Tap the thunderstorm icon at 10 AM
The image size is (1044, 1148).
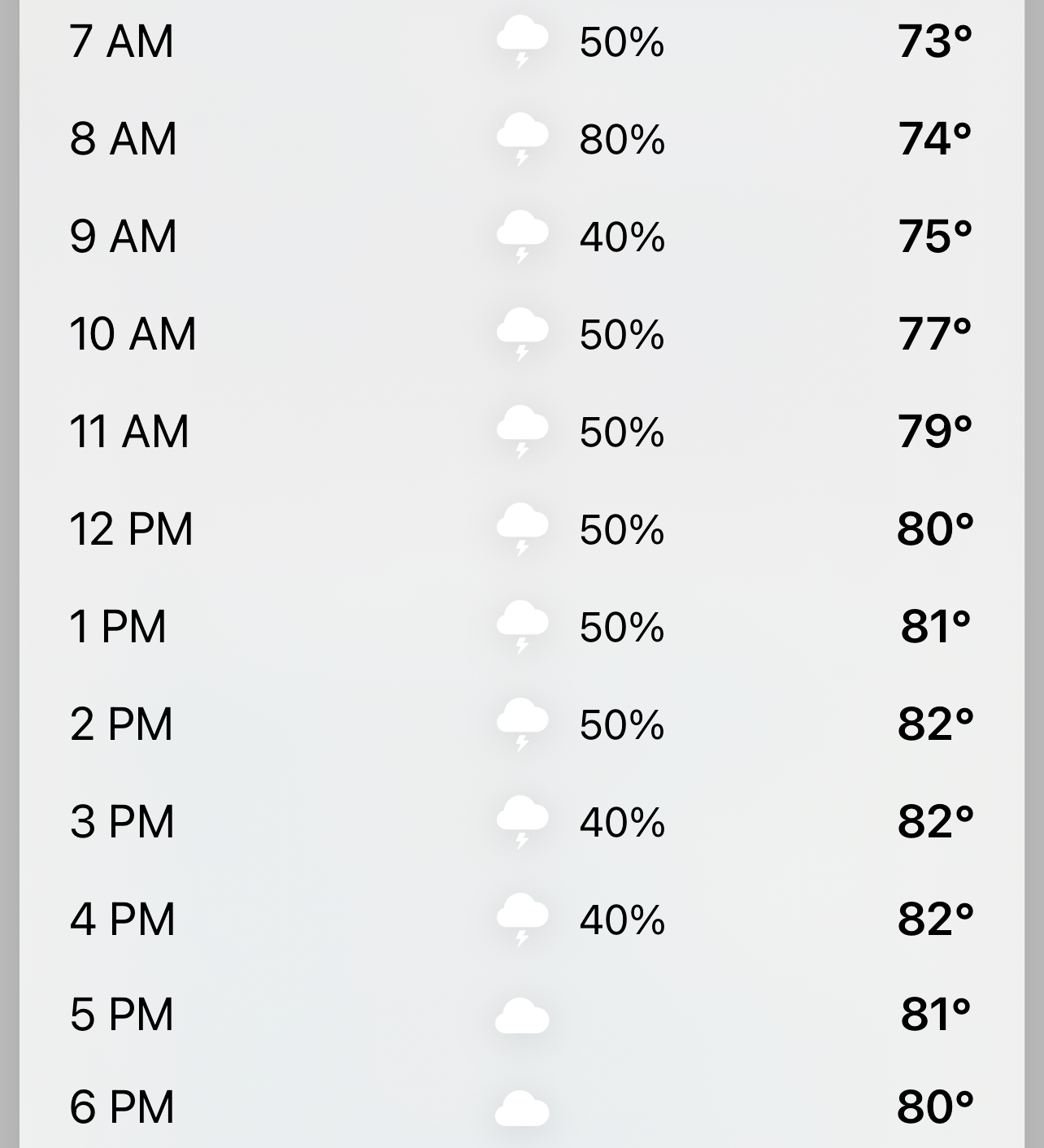(522, 334)
